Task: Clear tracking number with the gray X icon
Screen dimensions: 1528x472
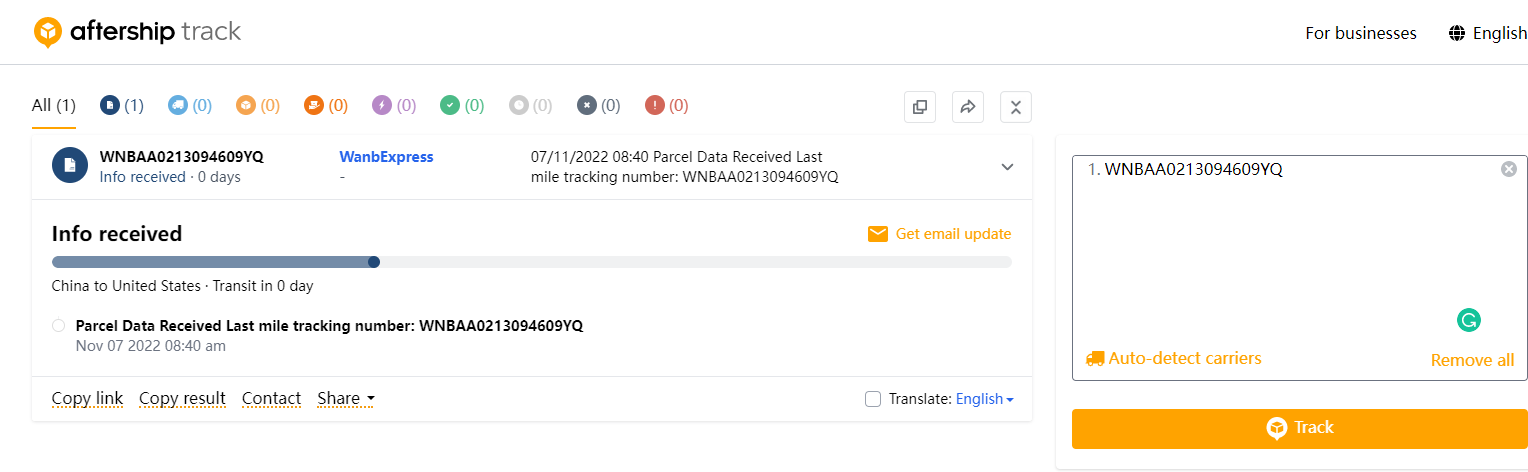Action: pyautogui.click(x=1509, y=169)
